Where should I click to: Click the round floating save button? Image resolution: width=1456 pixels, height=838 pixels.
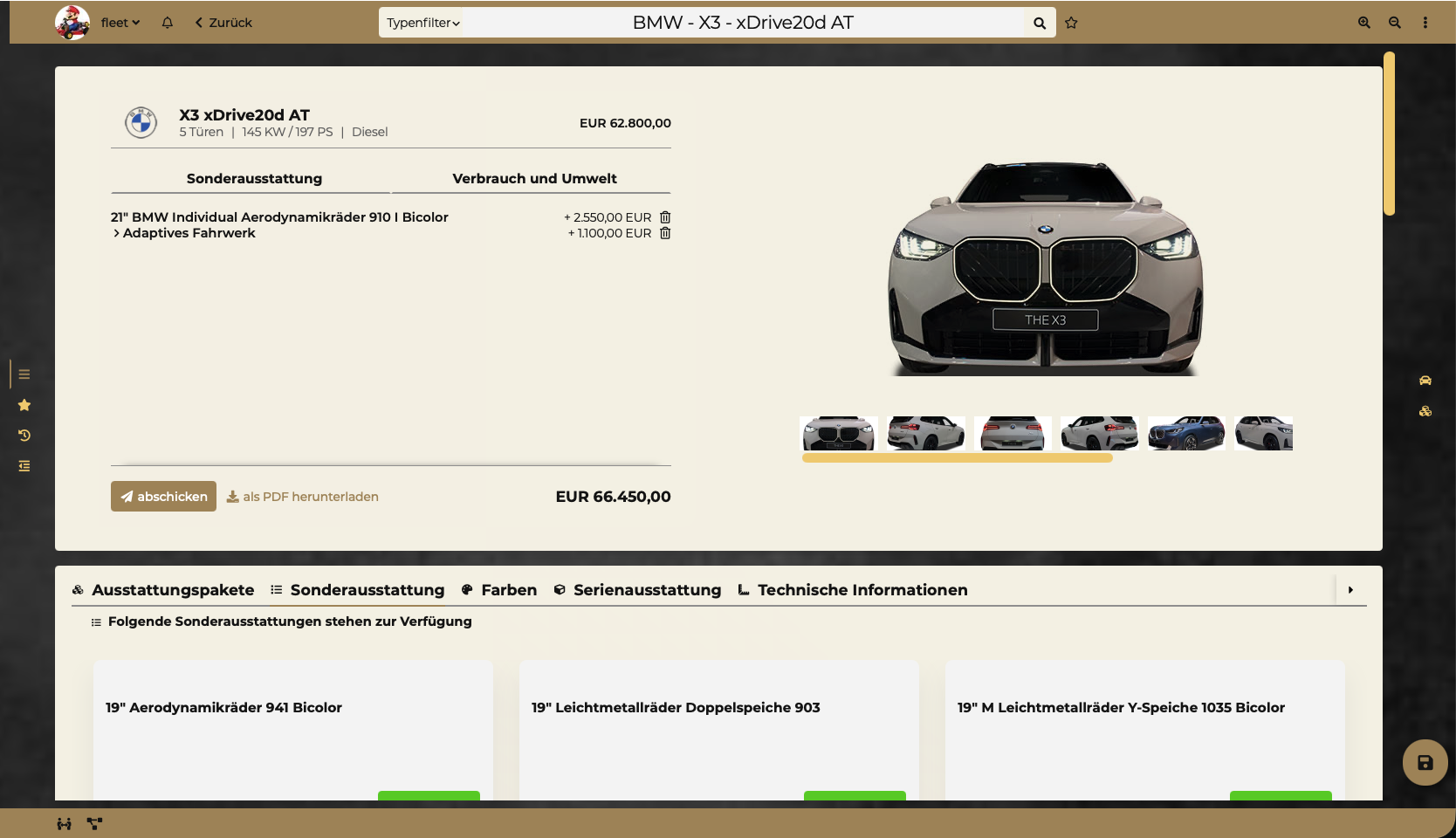point(1425,763)
